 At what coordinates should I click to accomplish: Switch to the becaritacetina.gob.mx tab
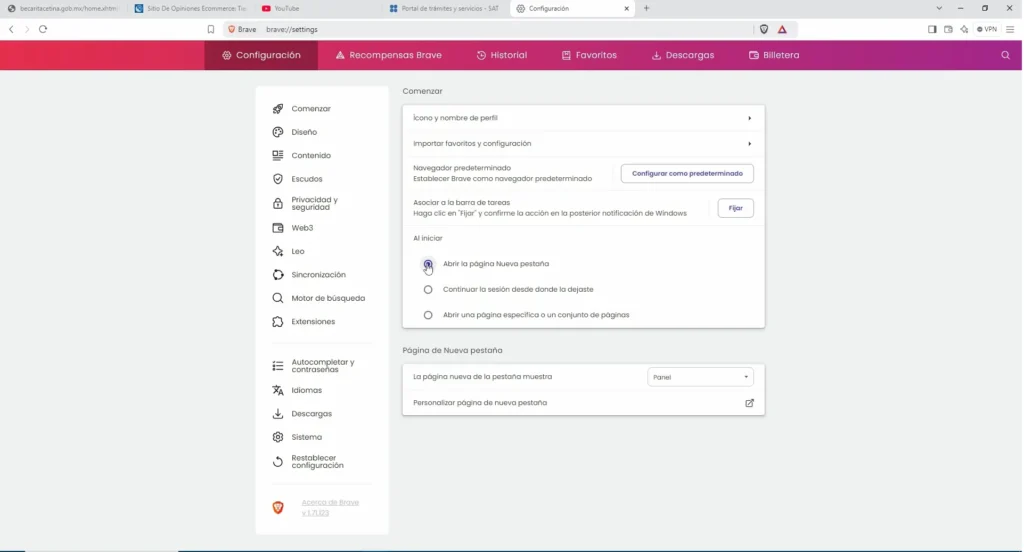tap(63, 8)
